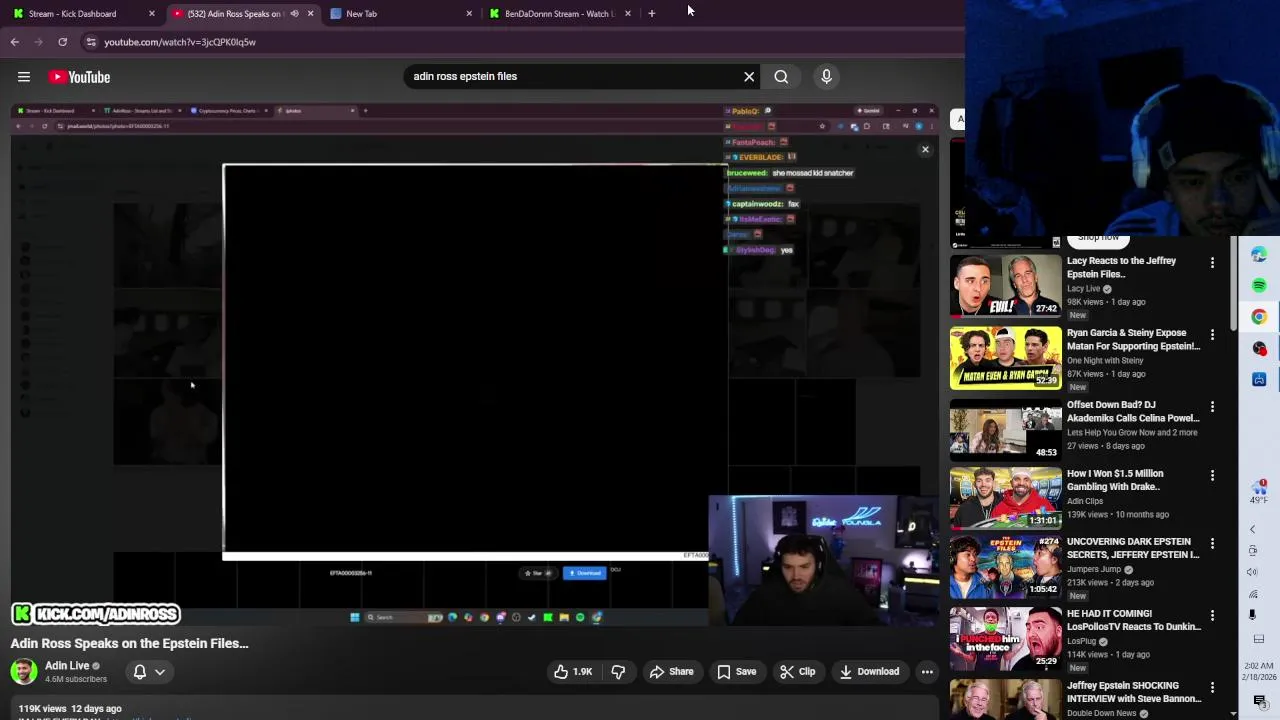Open site information icon in address bar
The image size is (1280, 720).
click(x=91, y=42)
